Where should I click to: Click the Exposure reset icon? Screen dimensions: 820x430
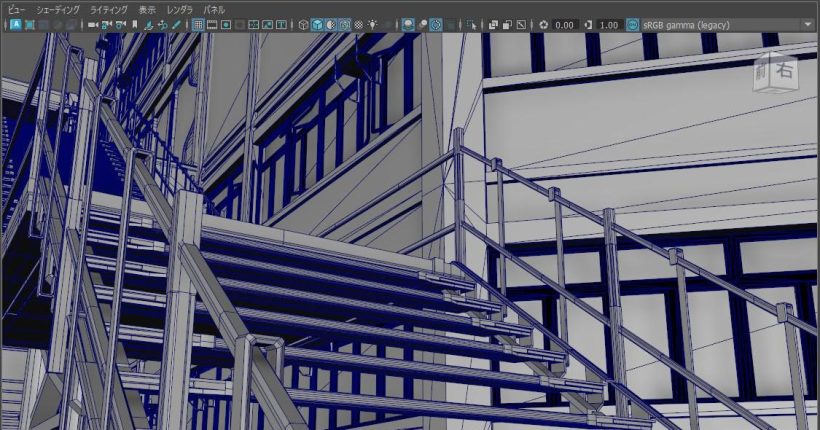click(x=544, y=25)
